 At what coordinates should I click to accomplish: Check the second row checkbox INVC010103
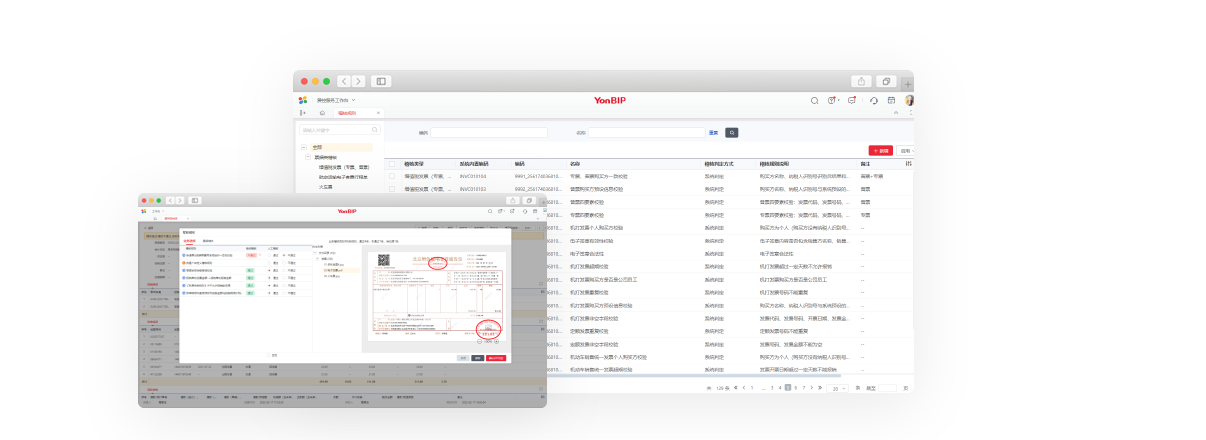pyautogui.click(x=392, y=188)
